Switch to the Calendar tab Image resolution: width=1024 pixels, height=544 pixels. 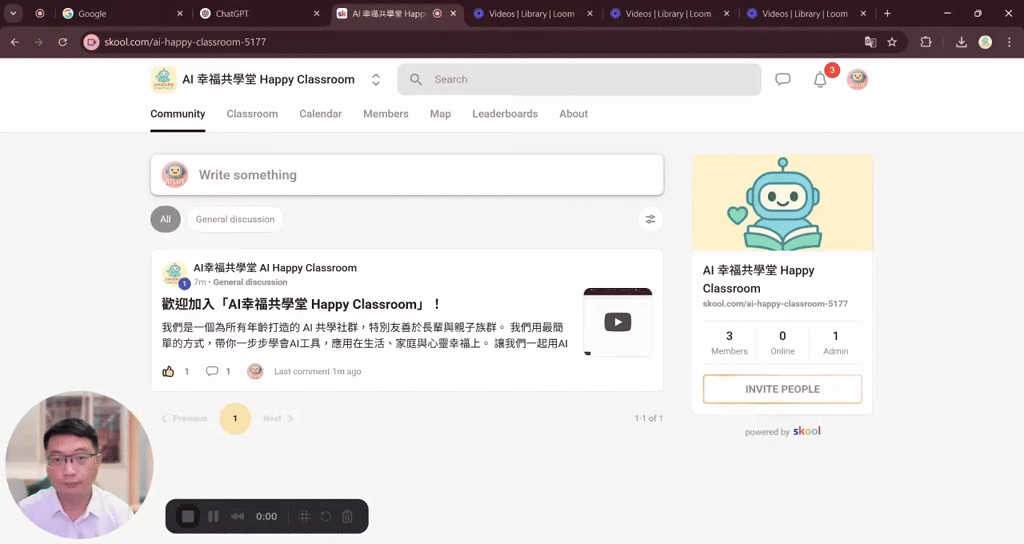(x=321, y=114)
